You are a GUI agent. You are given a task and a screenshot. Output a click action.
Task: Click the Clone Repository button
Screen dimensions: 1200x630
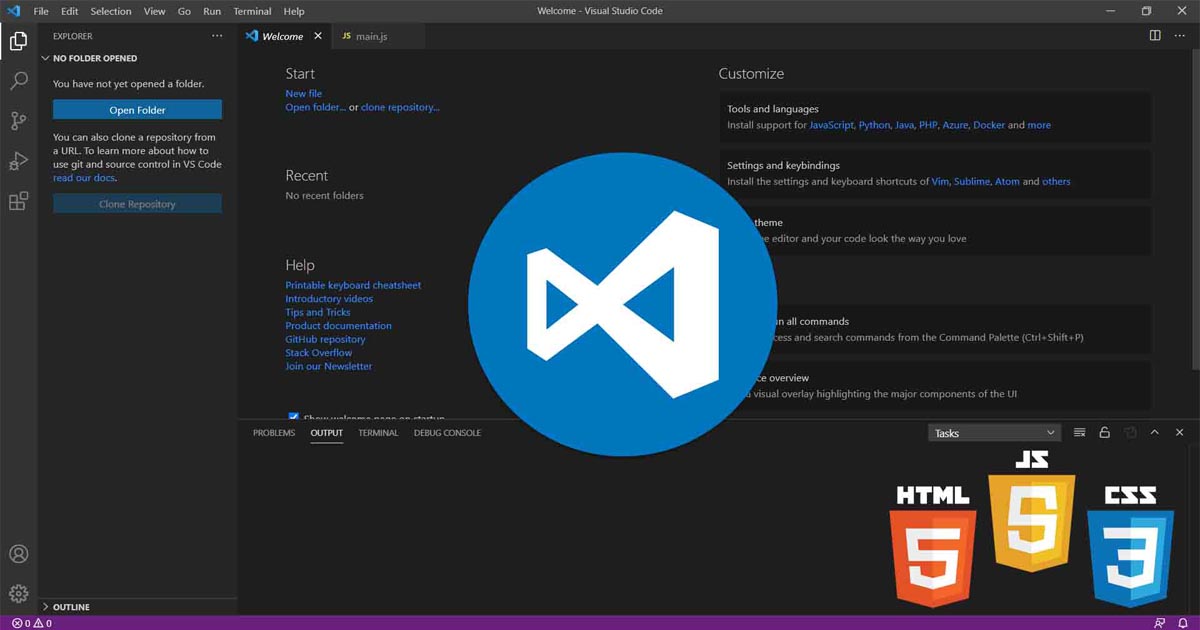(137, 204)
